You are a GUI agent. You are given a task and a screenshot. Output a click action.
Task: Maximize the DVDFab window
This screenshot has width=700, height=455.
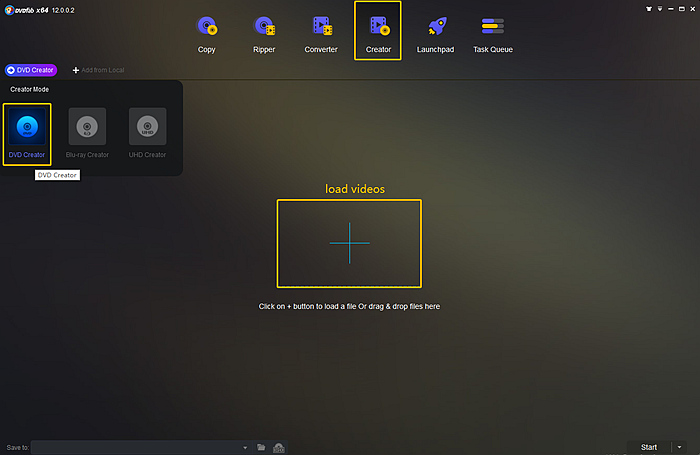click(x=682, y=8)
